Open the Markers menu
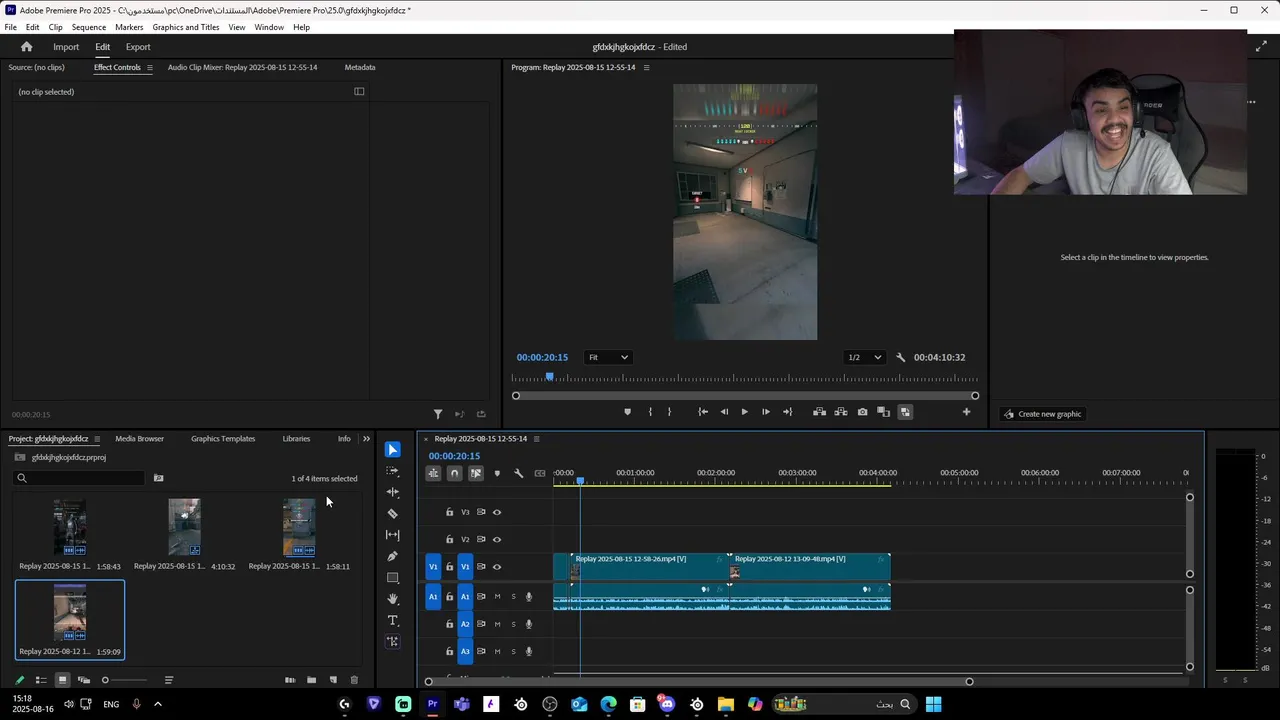The image size is (1280, 720). (129, 27)
